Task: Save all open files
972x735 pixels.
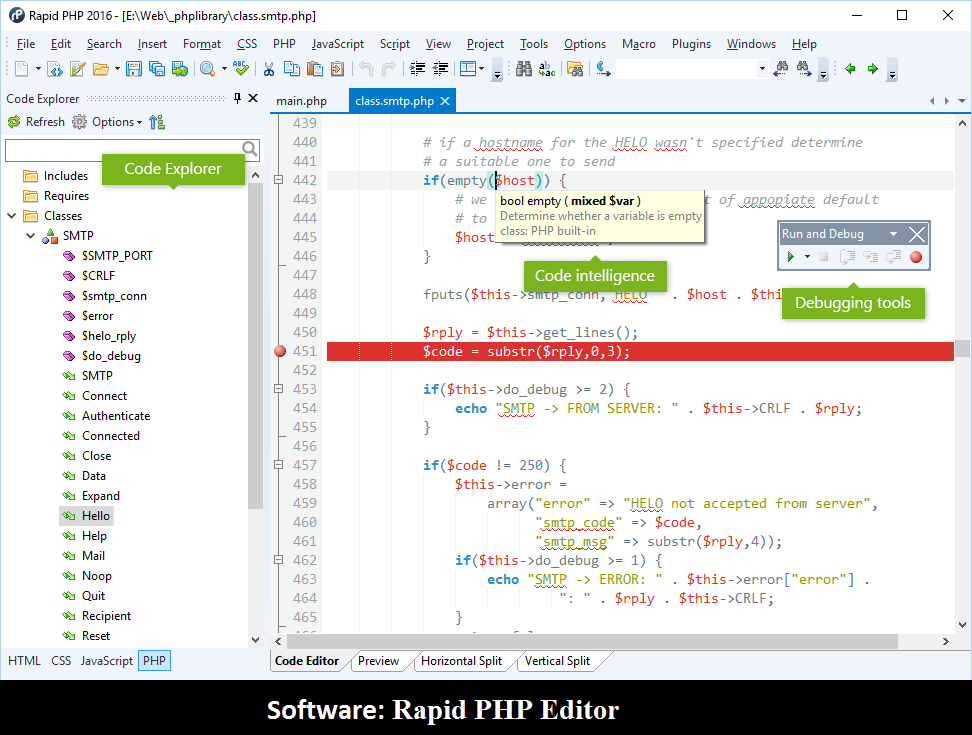Action: click(156, 69)
